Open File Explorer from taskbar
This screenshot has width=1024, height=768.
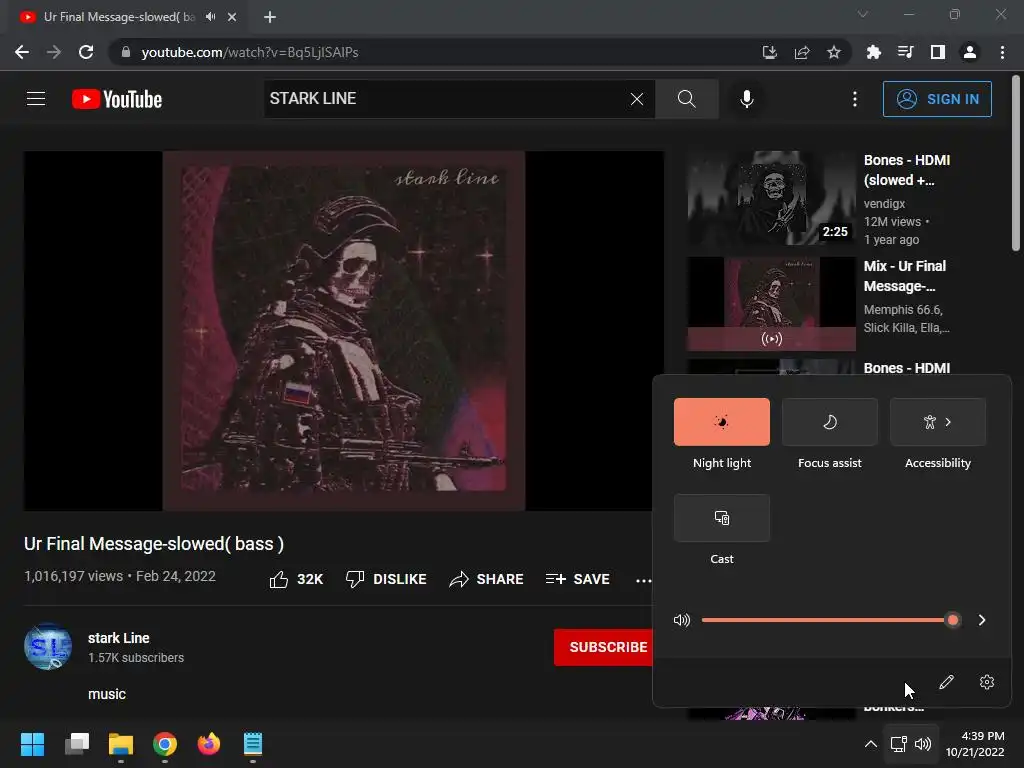click(x=121, y=744)
